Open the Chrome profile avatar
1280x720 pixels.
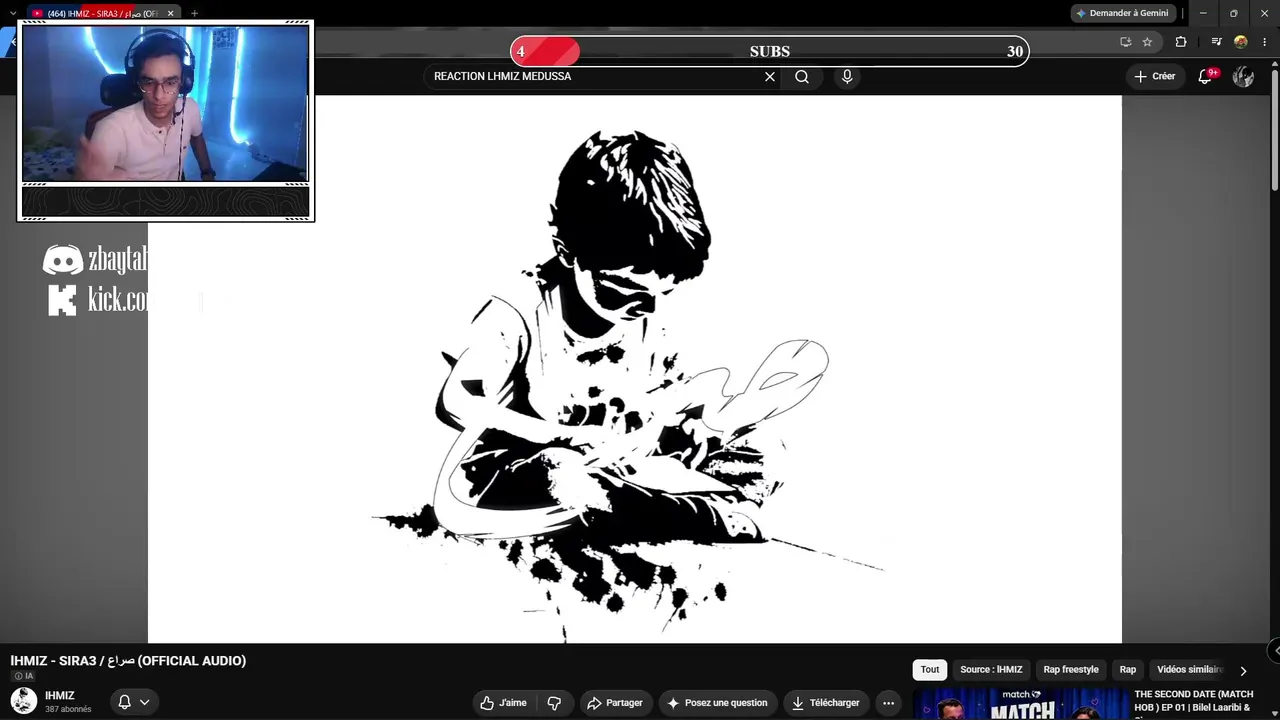(1241, 42)
